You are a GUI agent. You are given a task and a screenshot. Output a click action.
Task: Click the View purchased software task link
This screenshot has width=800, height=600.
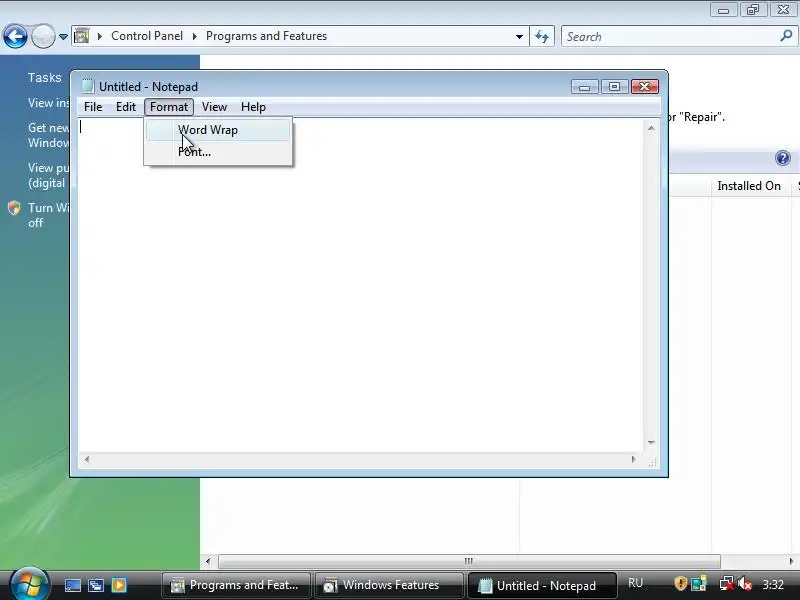[48, 176]
